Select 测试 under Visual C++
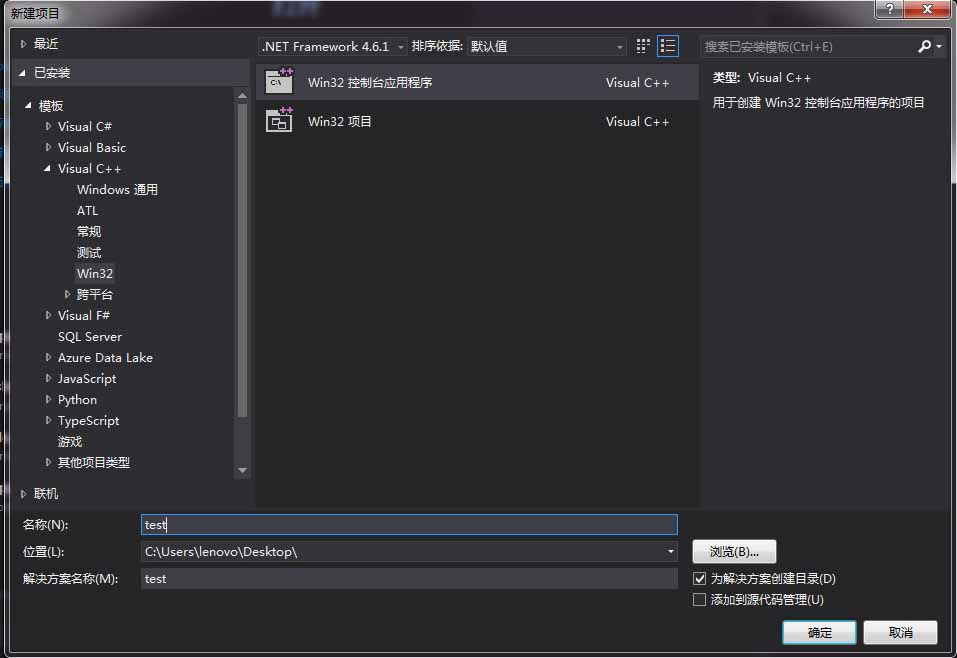Screen dimensions: 957x658 [x=88, y=253]
